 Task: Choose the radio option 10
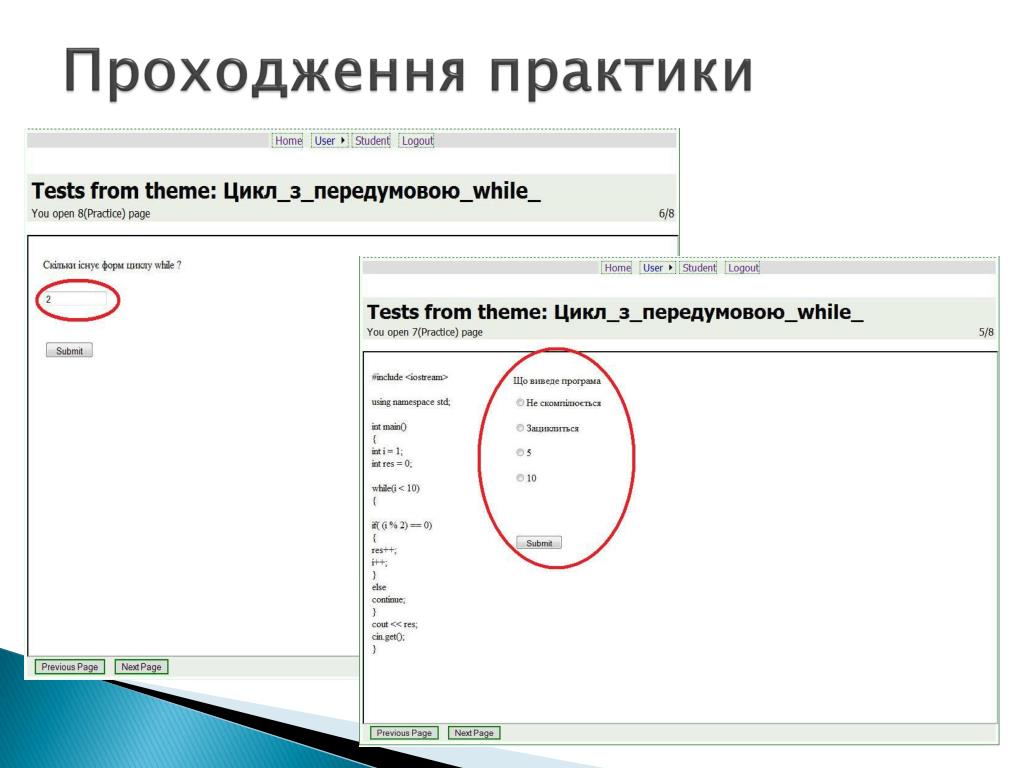(520, 478)
